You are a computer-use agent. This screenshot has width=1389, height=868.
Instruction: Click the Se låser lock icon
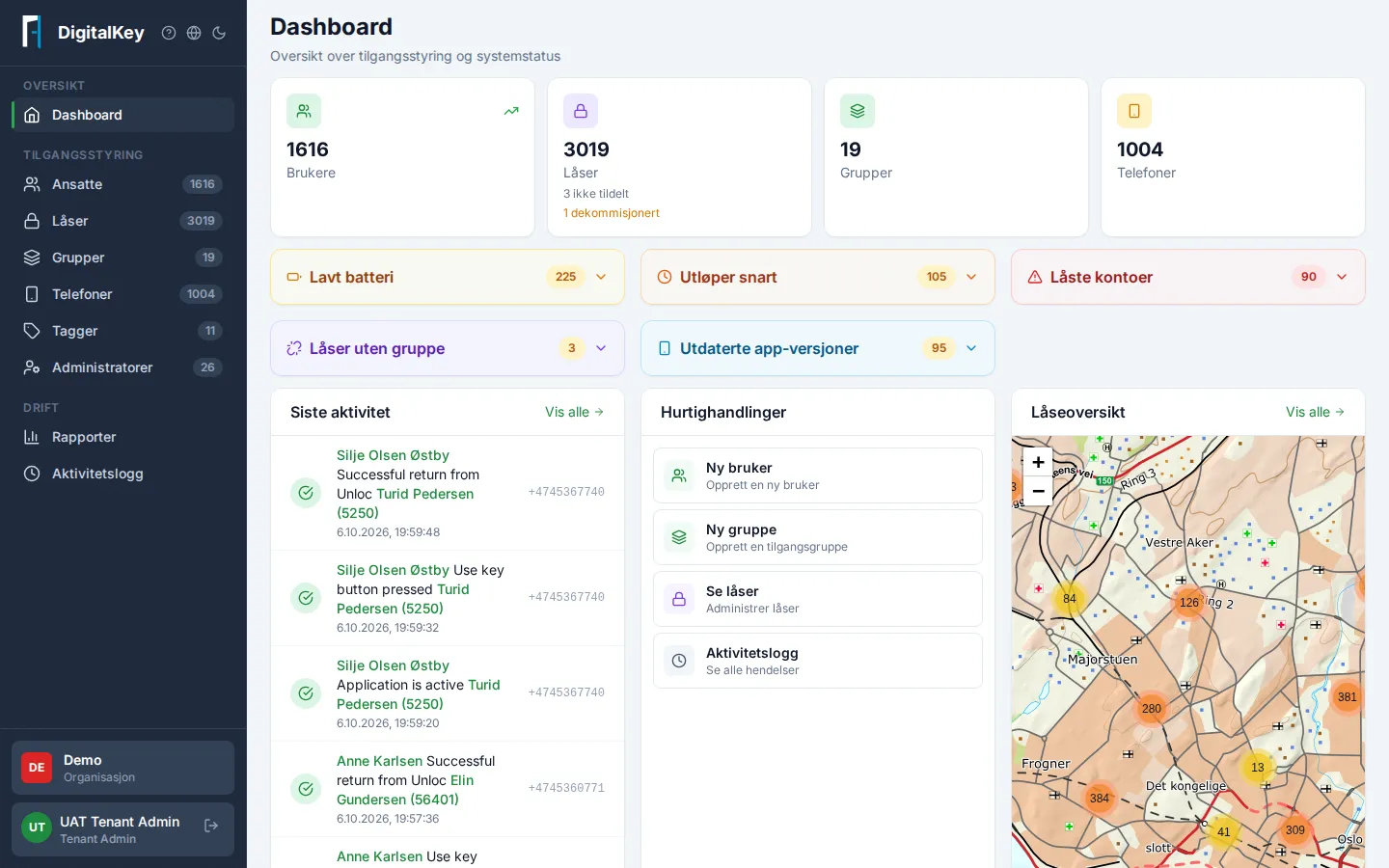coord(679,599)
